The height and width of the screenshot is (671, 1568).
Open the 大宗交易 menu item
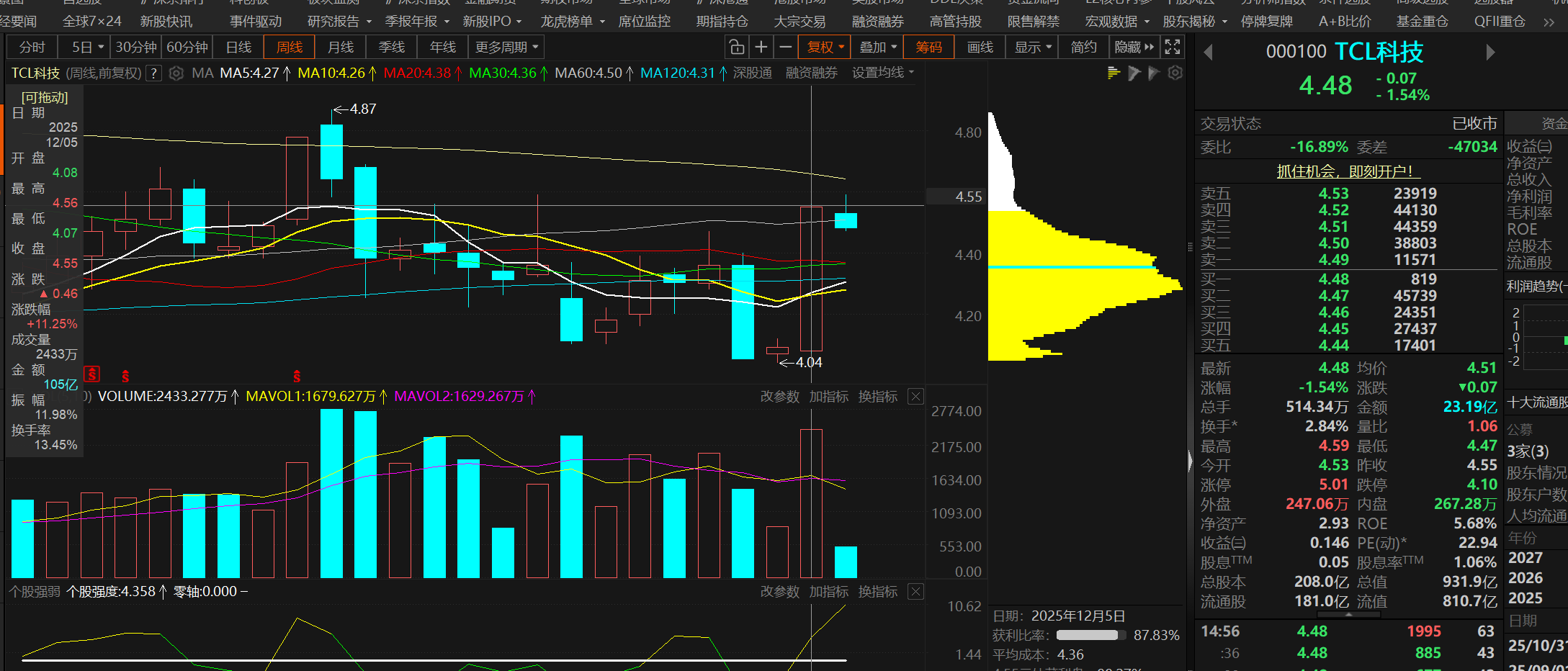point(800,22)
